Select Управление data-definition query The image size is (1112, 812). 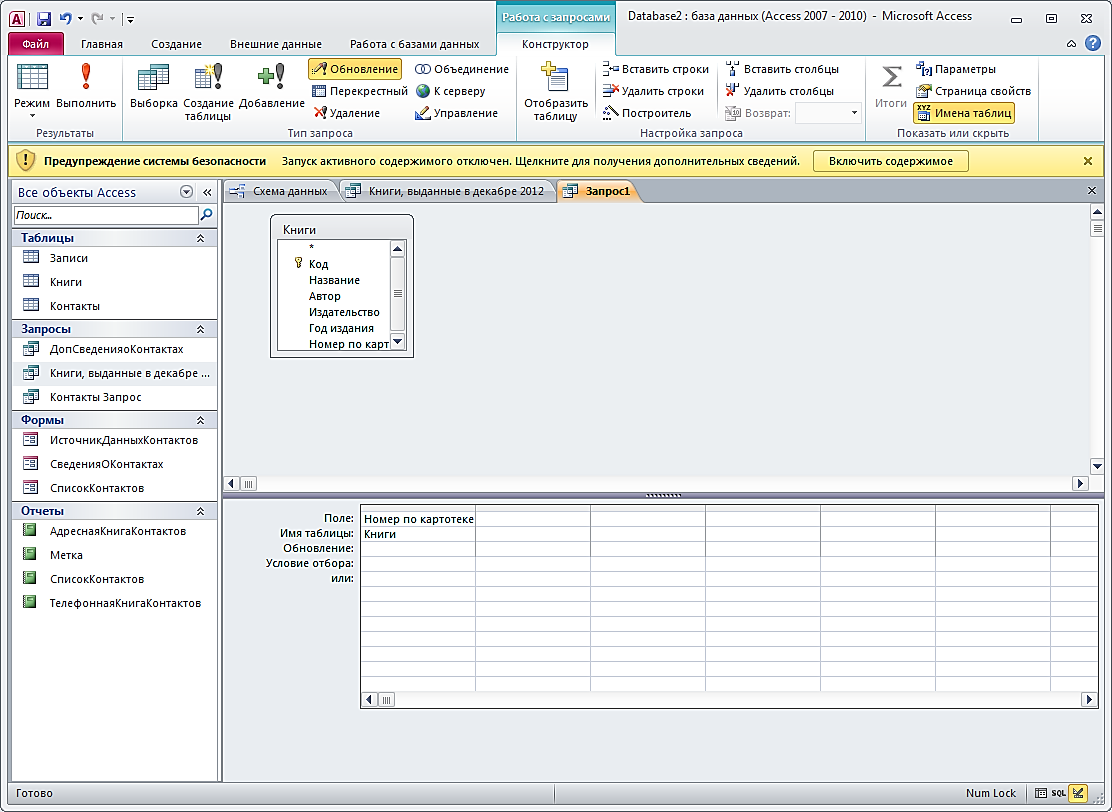(456, 113)
